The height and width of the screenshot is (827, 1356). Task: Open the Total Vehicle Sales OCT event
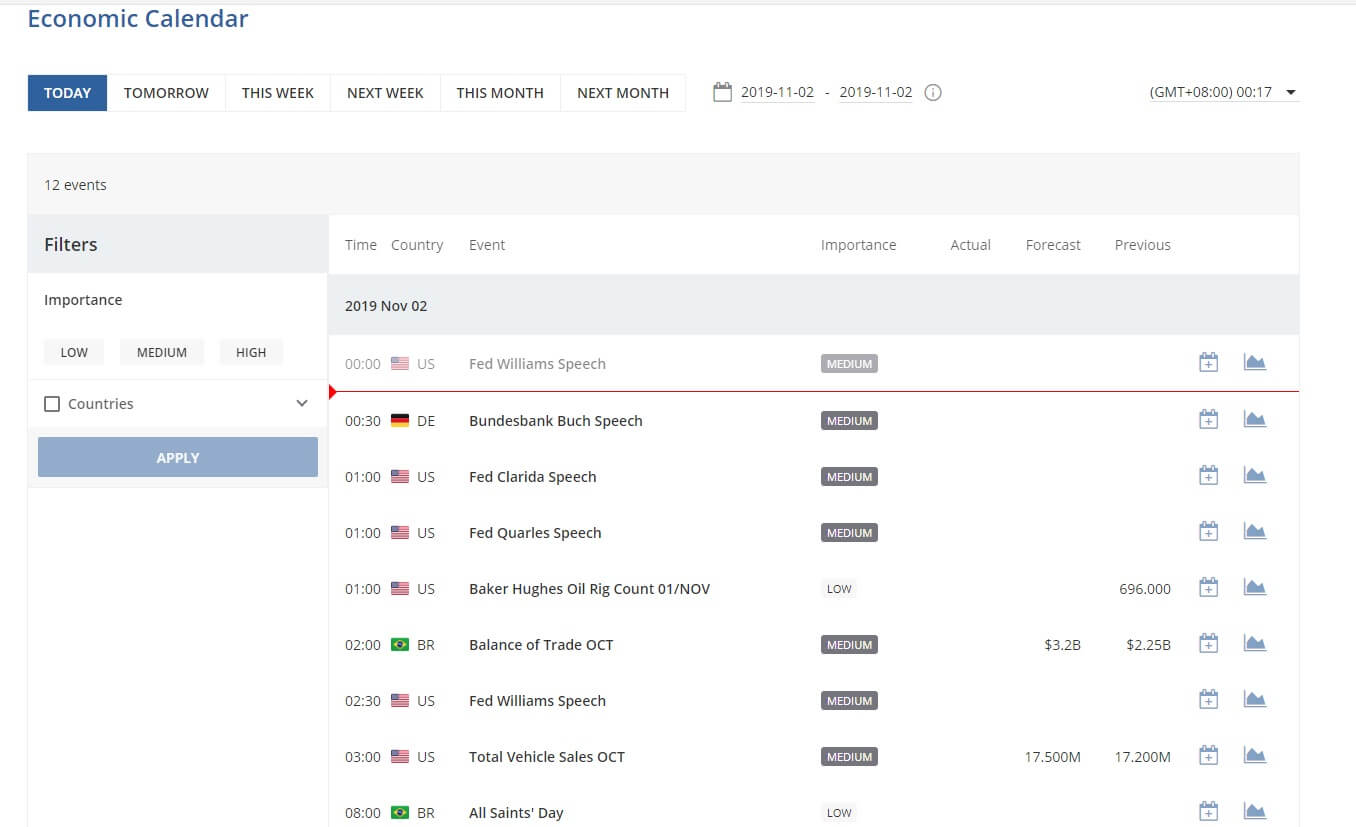(x=546, y=757)
